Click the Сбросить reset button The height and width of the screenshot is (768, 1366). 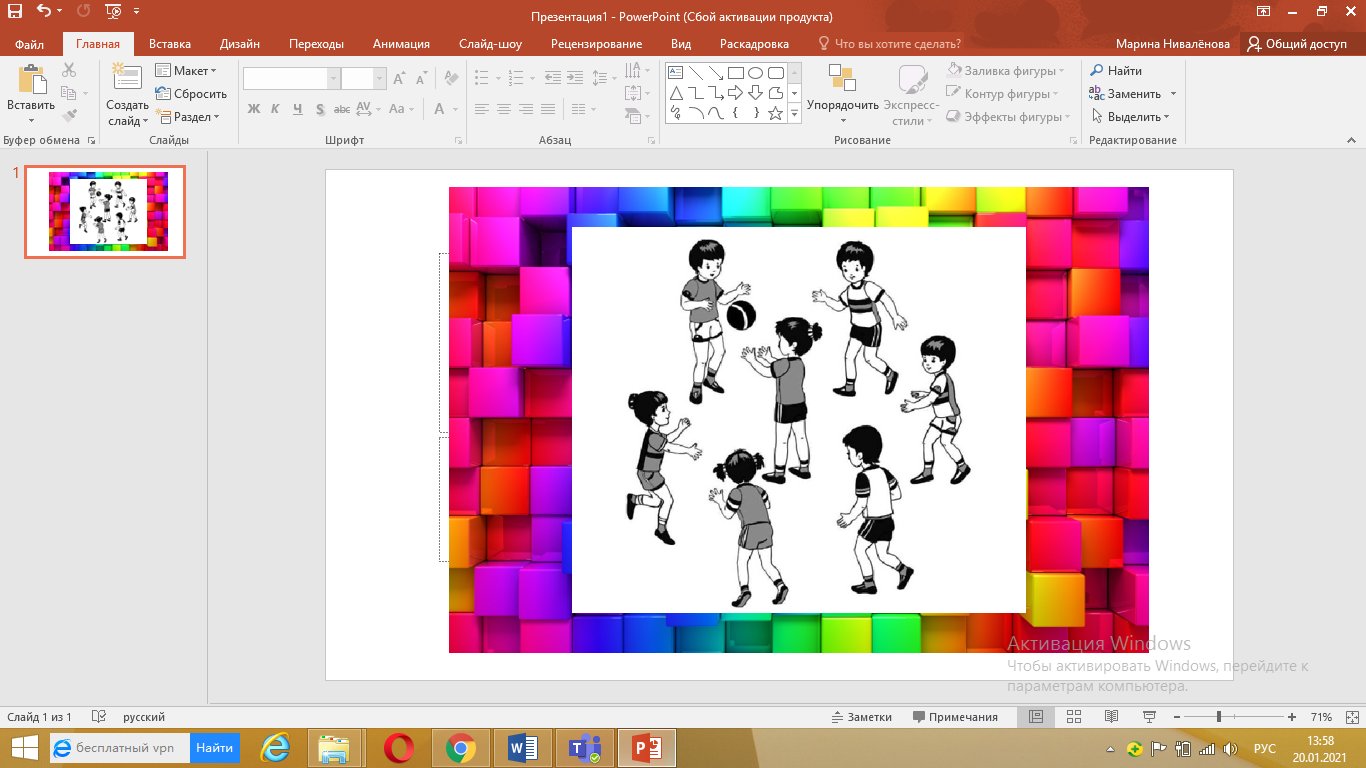tap(191, 94)
